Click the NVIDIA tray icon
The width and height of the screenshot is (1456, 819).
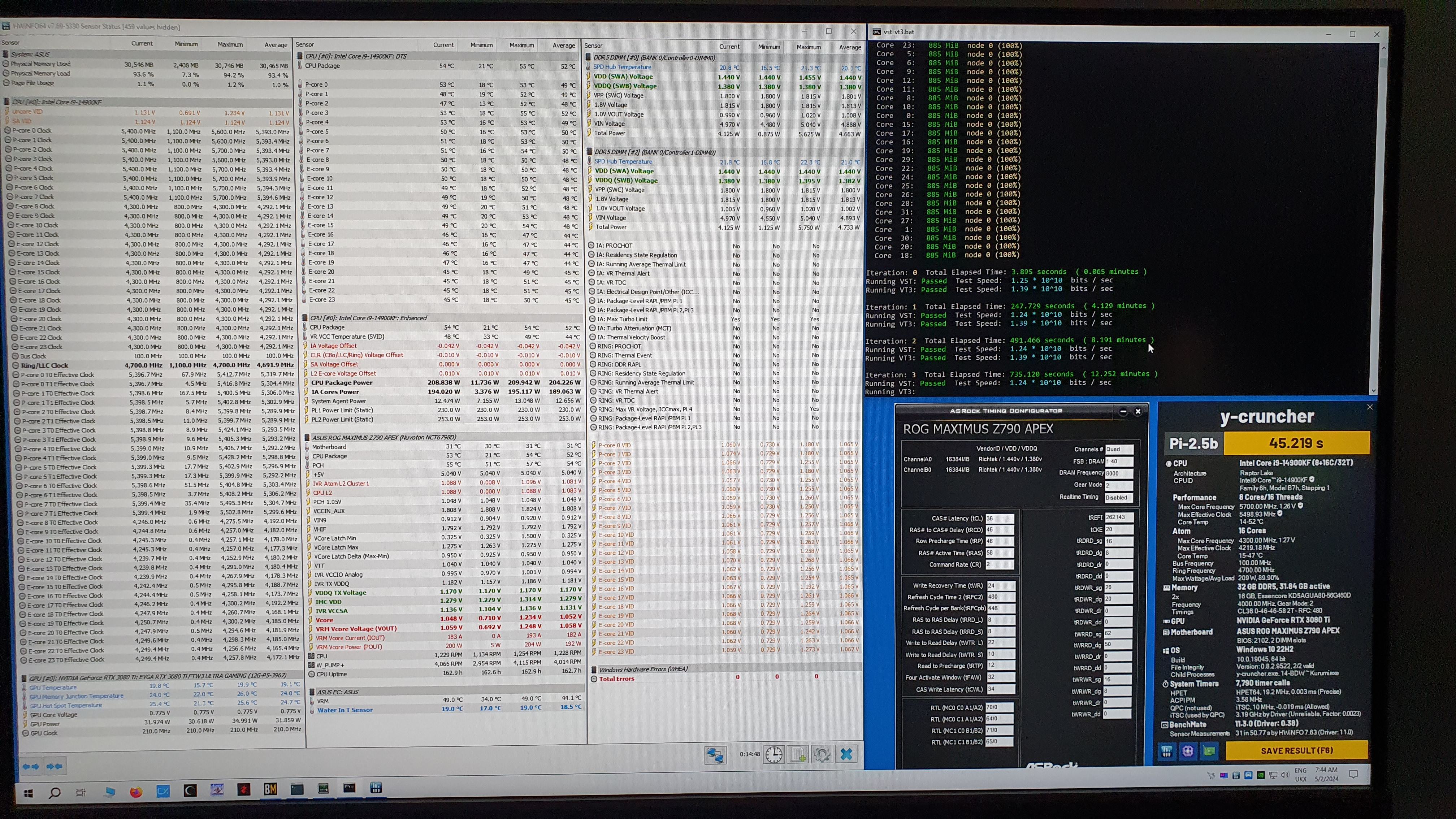coord(1260,775)
